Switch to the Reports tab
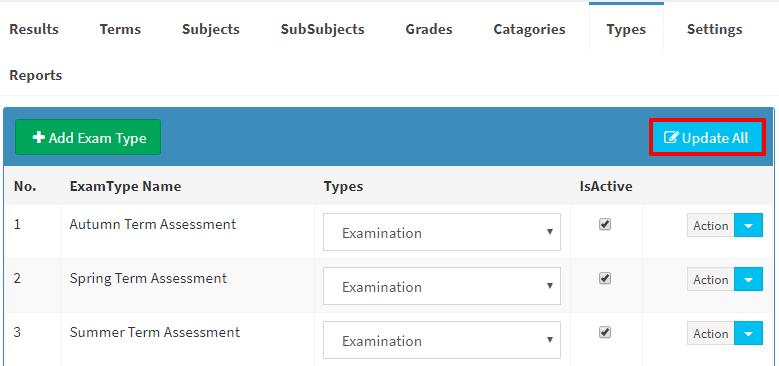 tap(36, 75)
